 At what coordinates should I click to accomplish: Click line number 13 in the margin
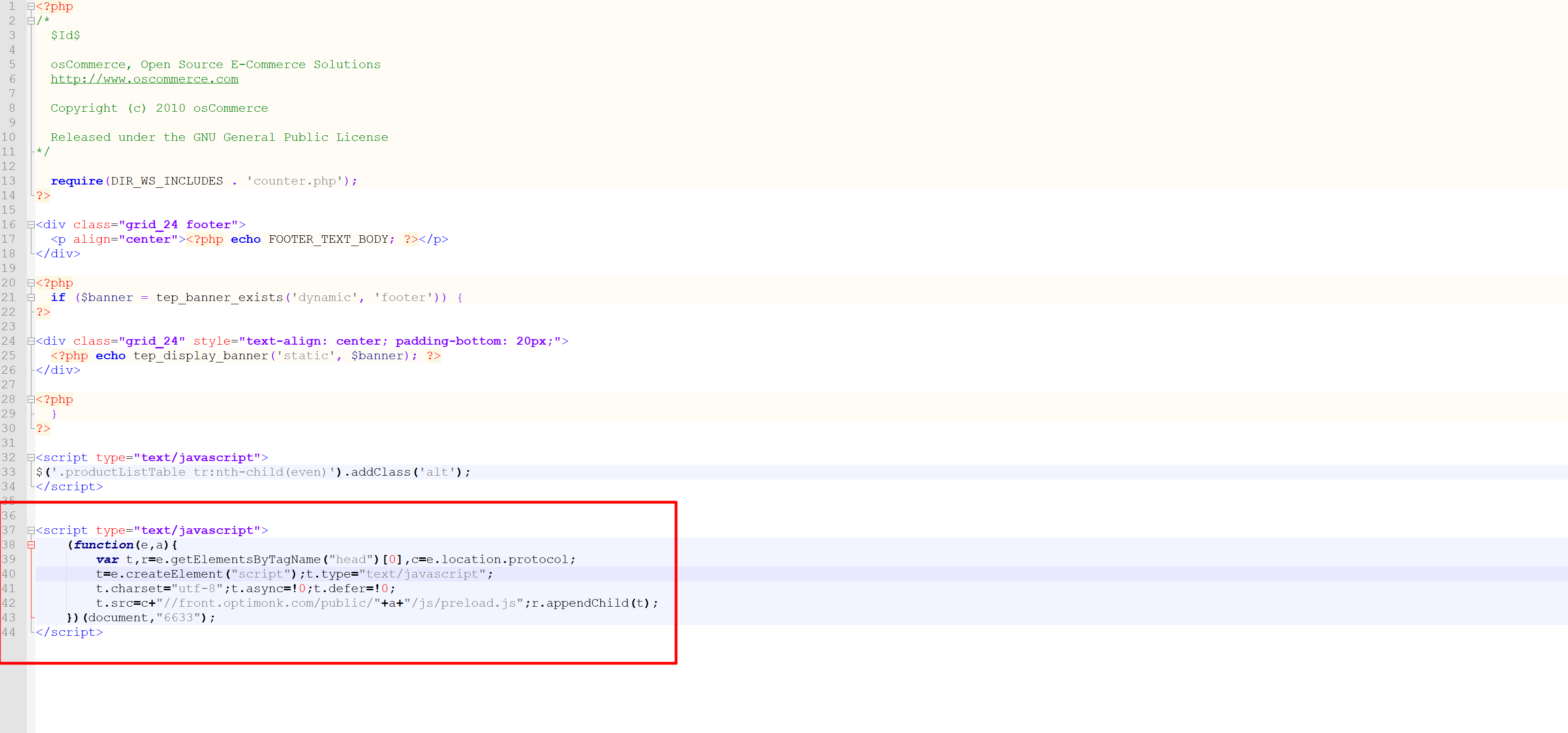click(x=8, y=181)
